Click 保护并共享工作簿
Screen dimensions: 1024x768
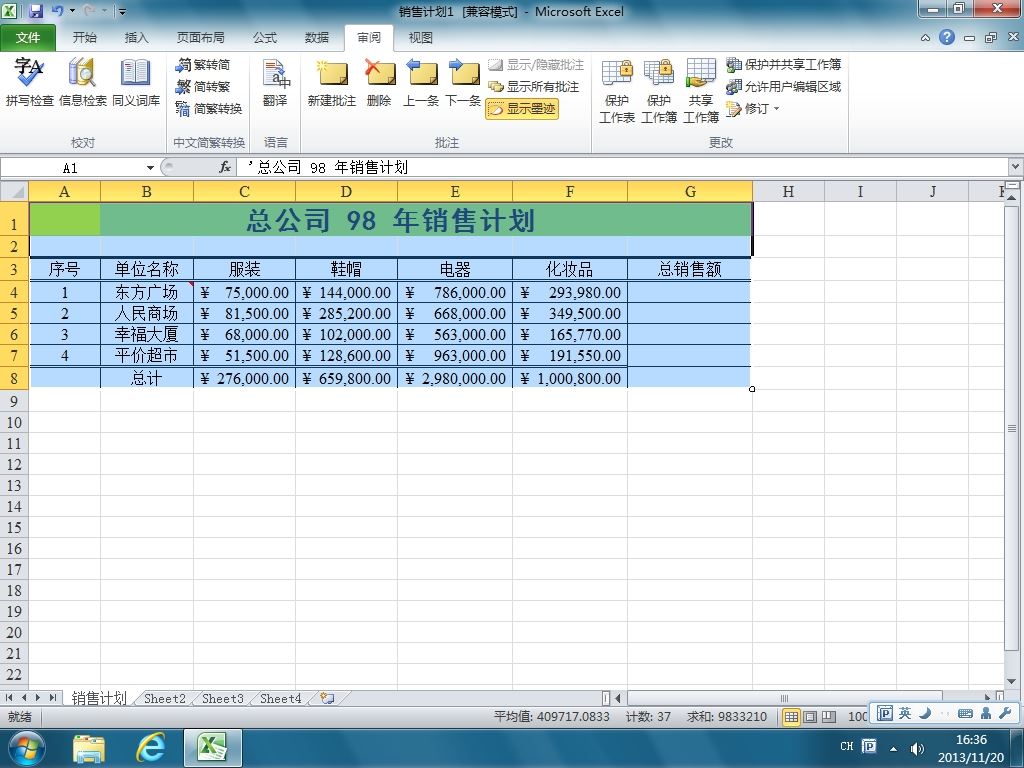tap(784, 65)
